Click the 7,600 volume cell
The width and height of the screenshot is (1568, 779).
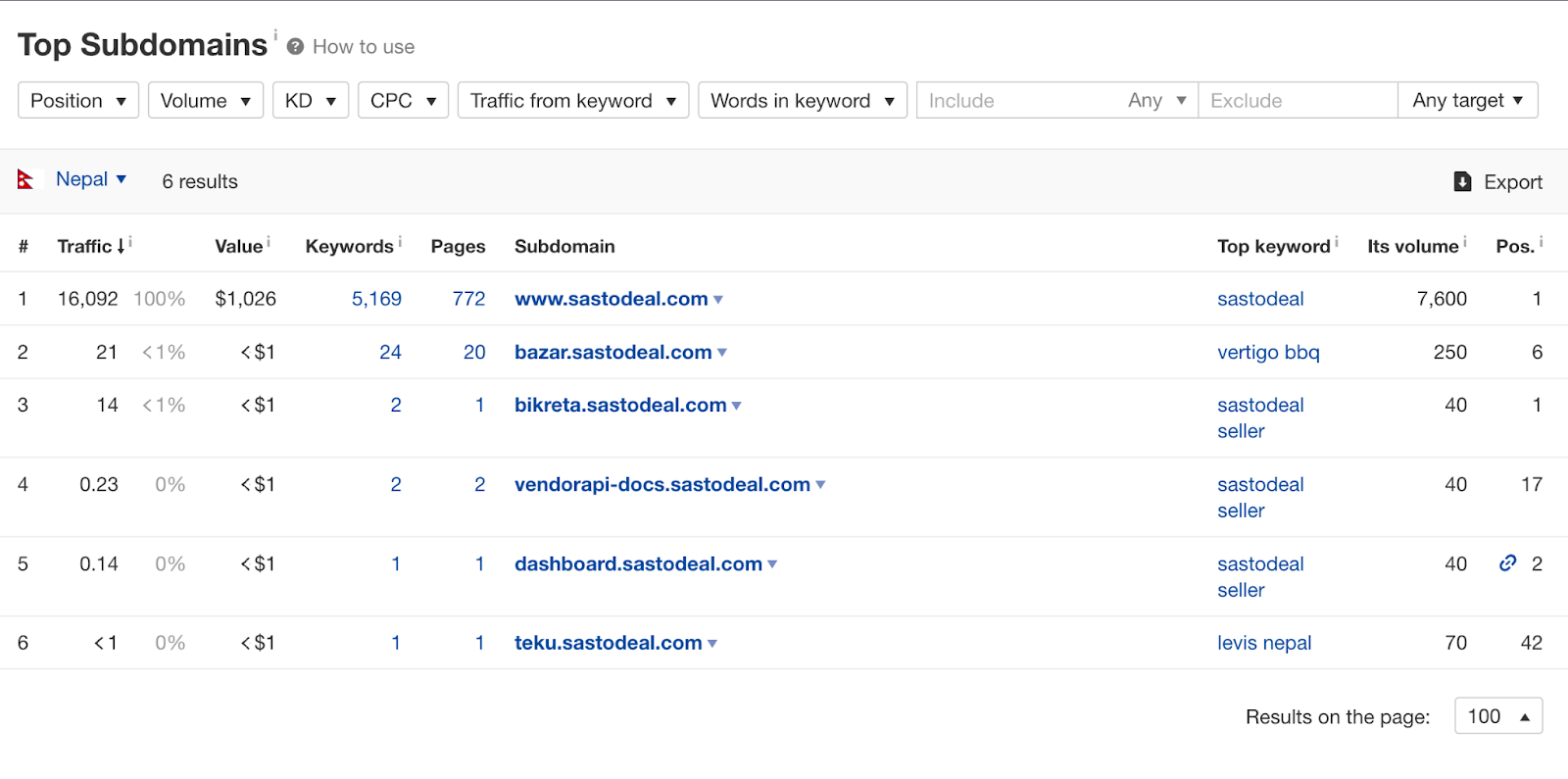[1442, 299]
